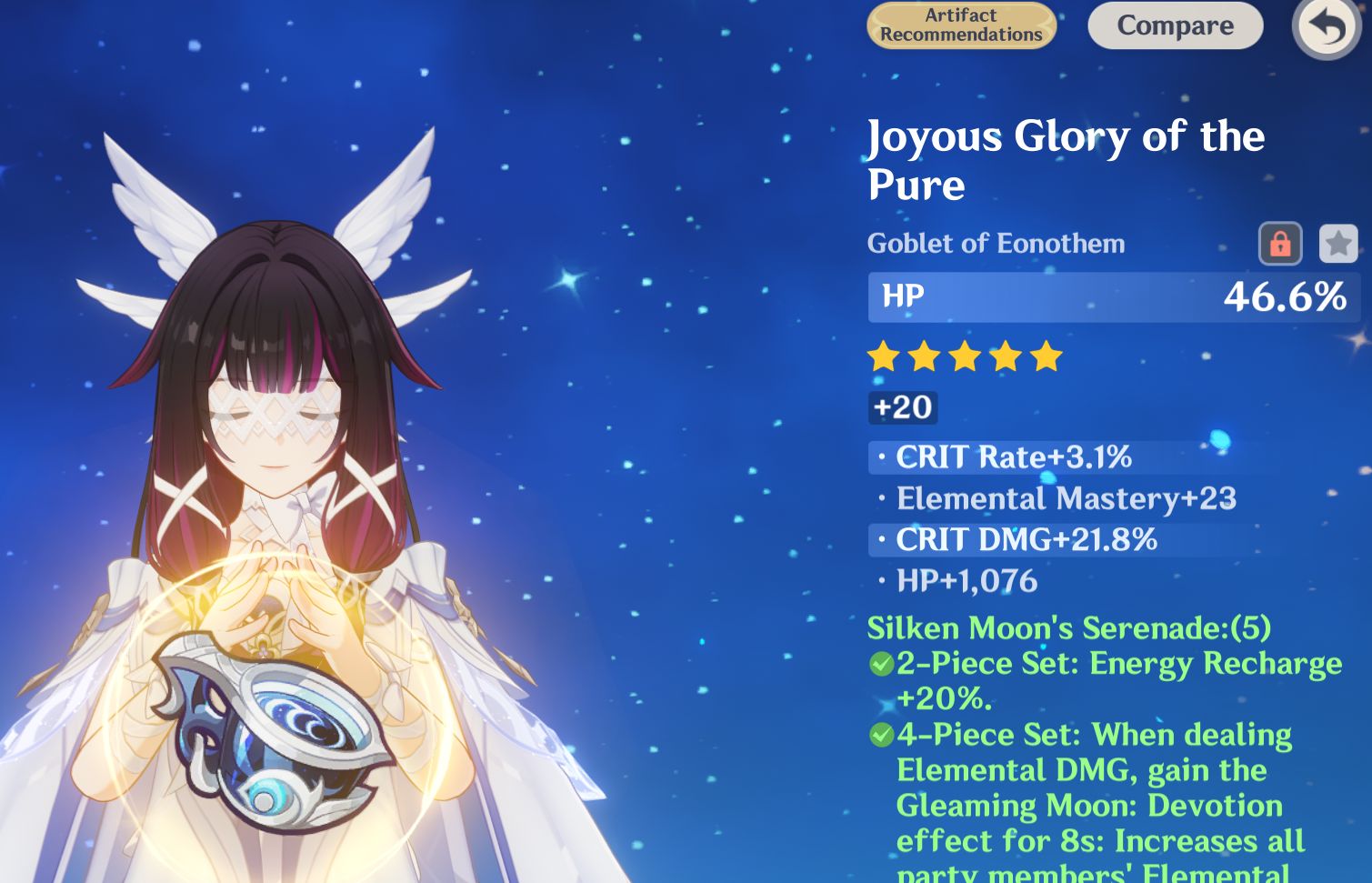Click the 4-Piece Set green checkmark
Image resolution: width=1372 pixels, height=883 pixels.
(x=881, y=735)
